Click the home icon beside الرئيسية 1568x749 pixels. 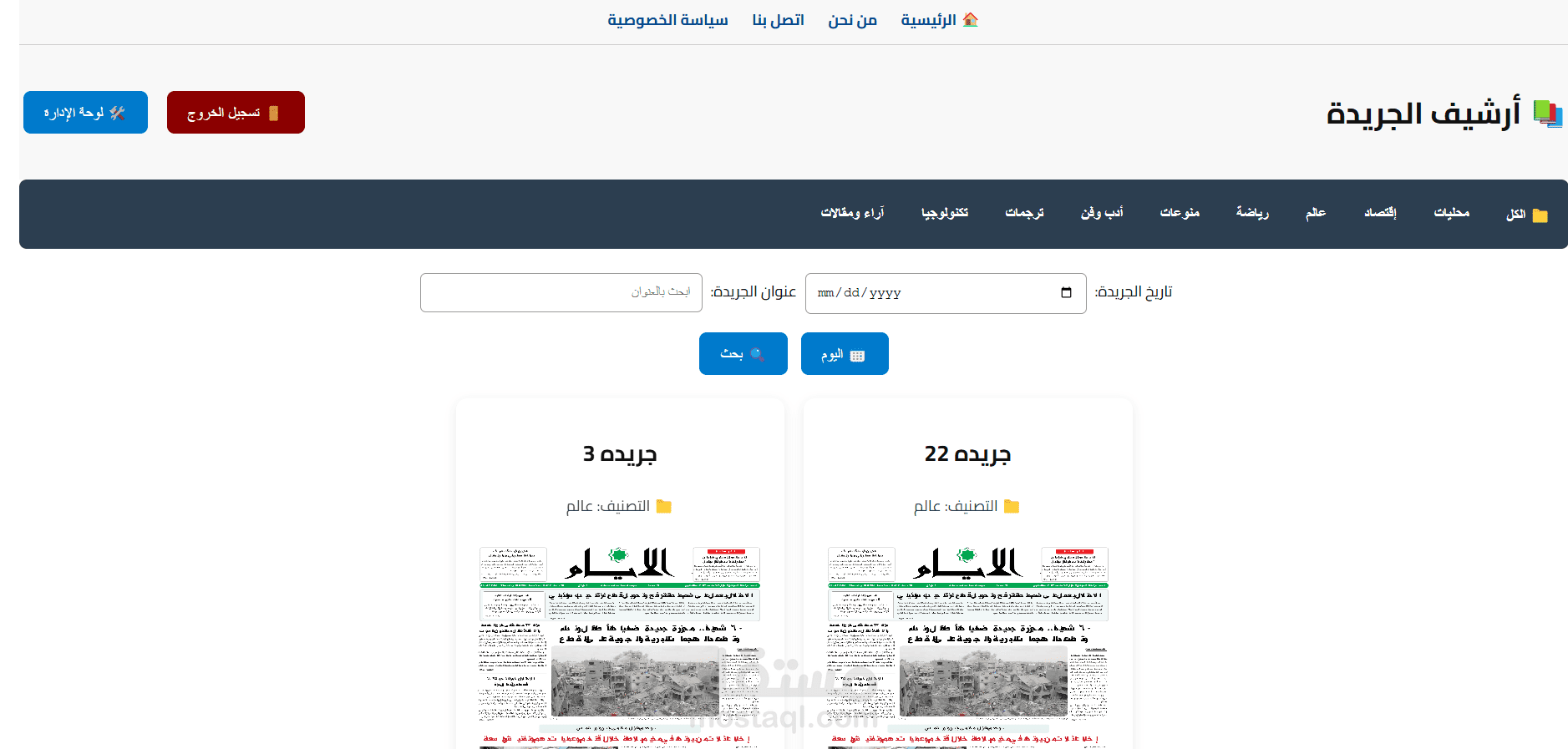pyautogui.click(x=970, y=19)
